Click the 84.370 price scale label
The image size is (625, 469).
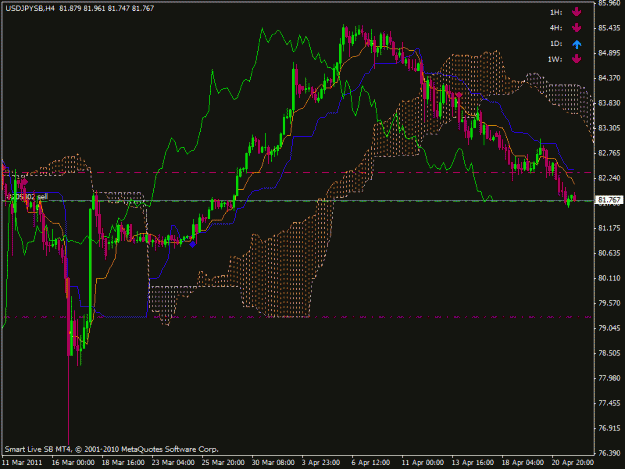click(610, 78)
